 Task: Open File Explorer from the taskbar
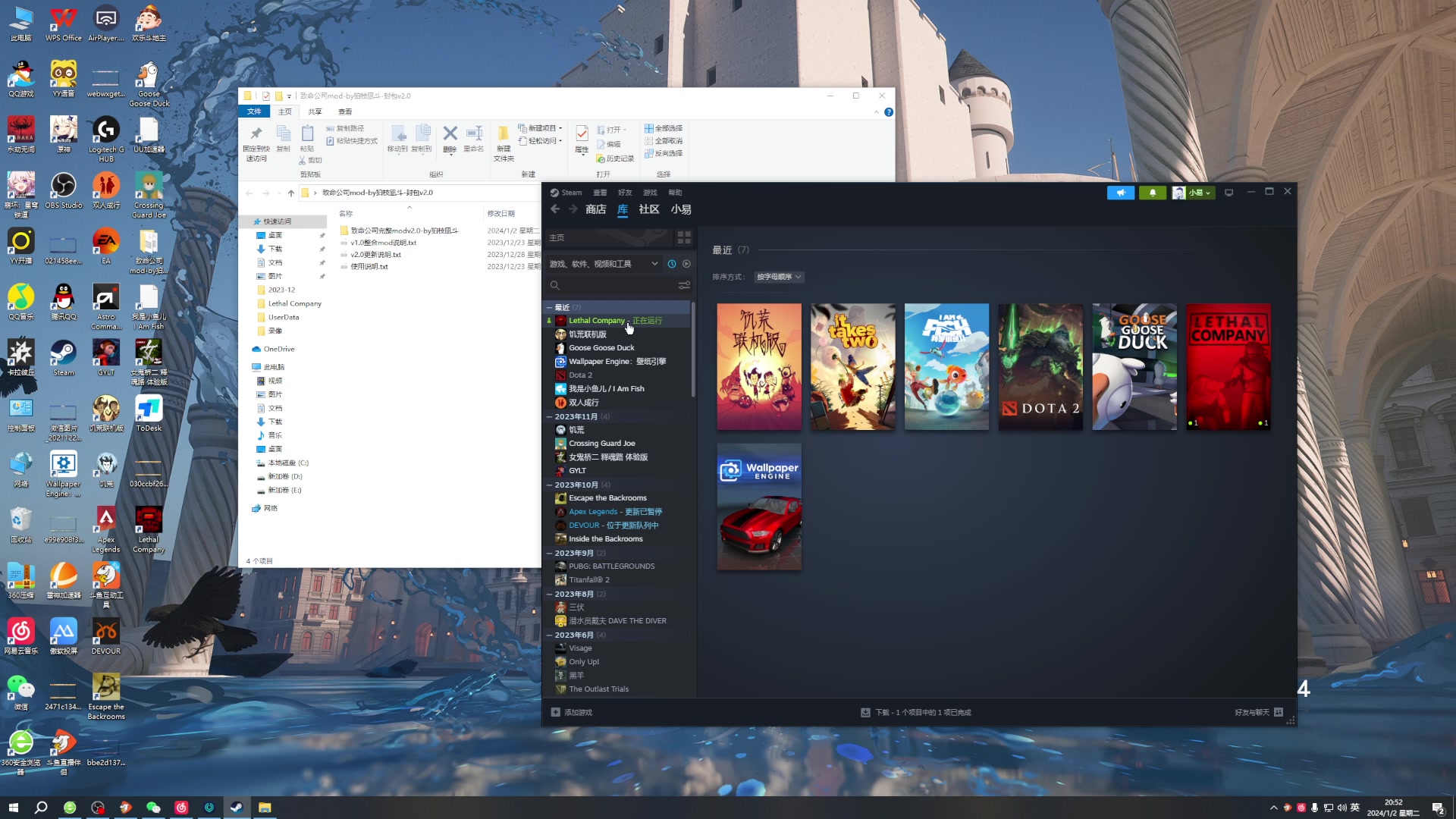pos(265,808)
